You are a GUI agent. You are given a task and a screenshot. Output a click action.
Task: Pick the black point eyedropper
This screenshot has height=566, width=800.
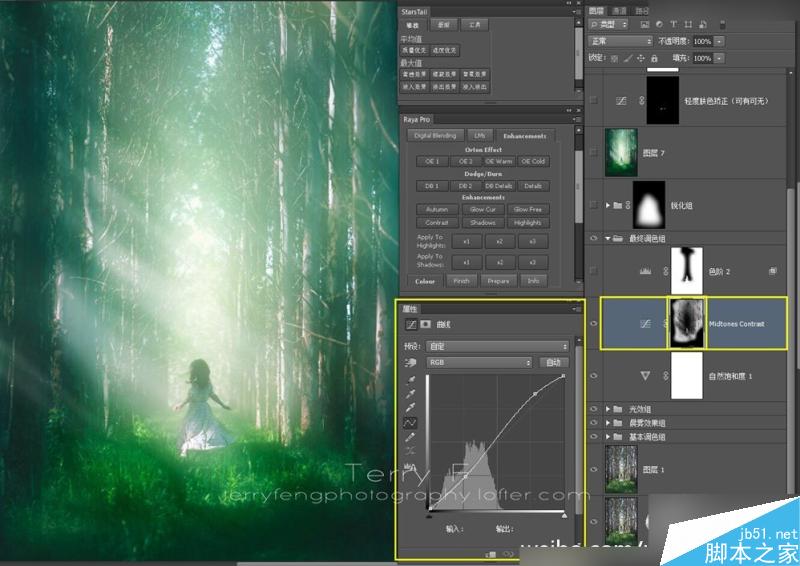pos(410,380)
